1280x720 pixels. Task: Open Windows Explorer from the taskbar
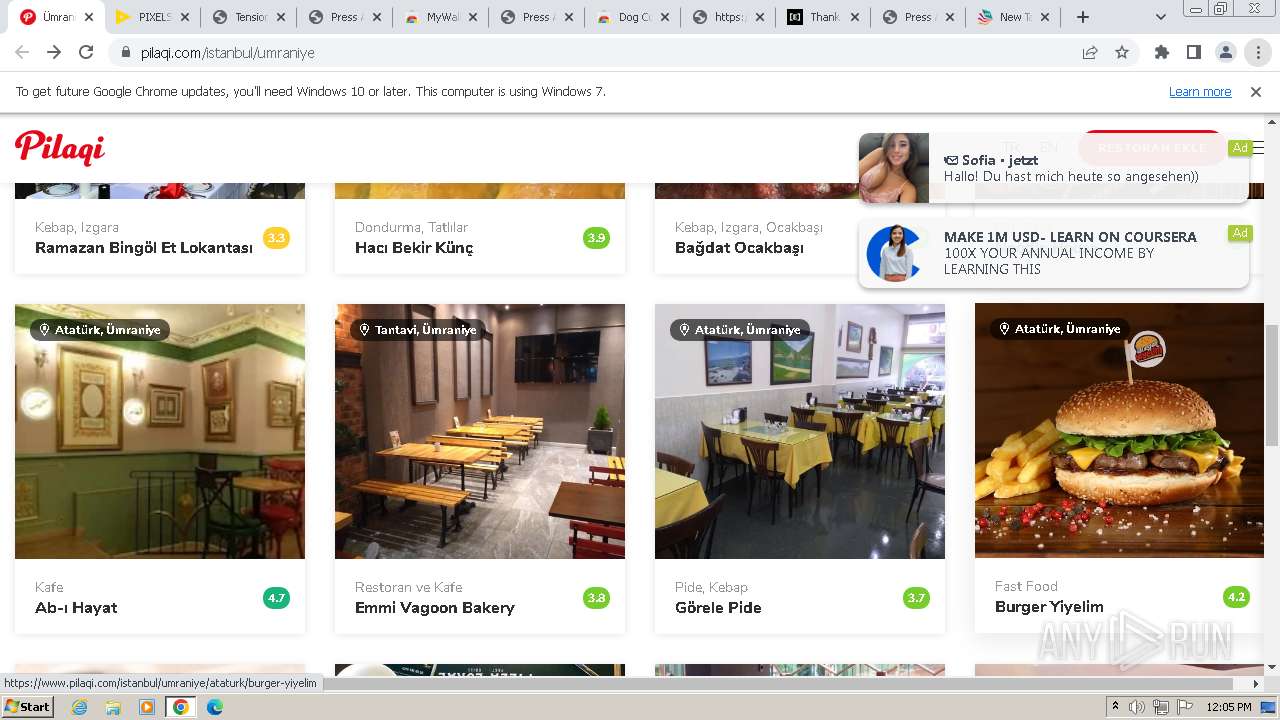pos(113,707)
